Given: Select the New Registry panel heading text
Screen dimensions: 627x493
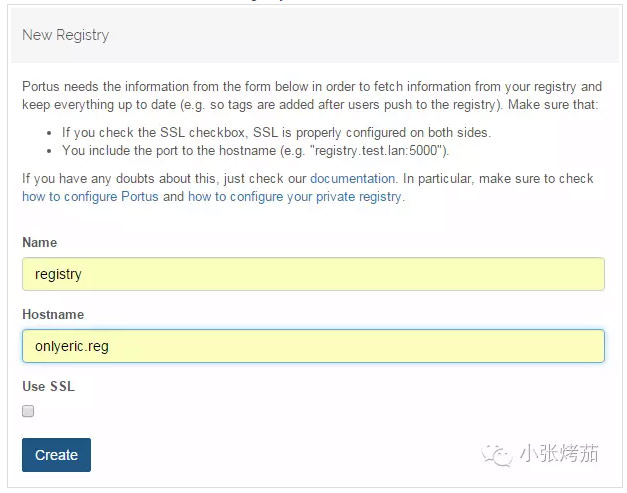Looking at the screenshot, I should pos(66,35).
